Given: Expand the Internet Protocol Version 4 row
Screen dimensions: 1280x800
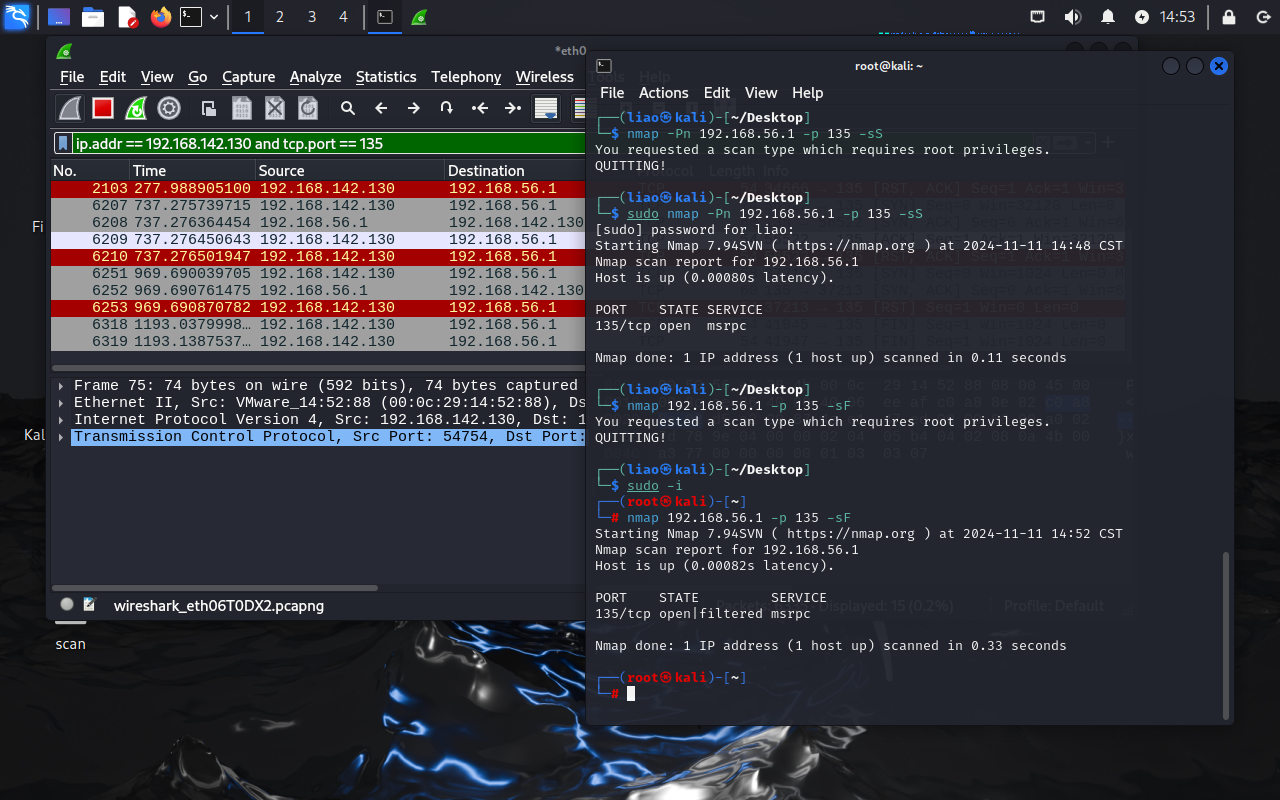Looking at the screenshot, I should point(61,419).
